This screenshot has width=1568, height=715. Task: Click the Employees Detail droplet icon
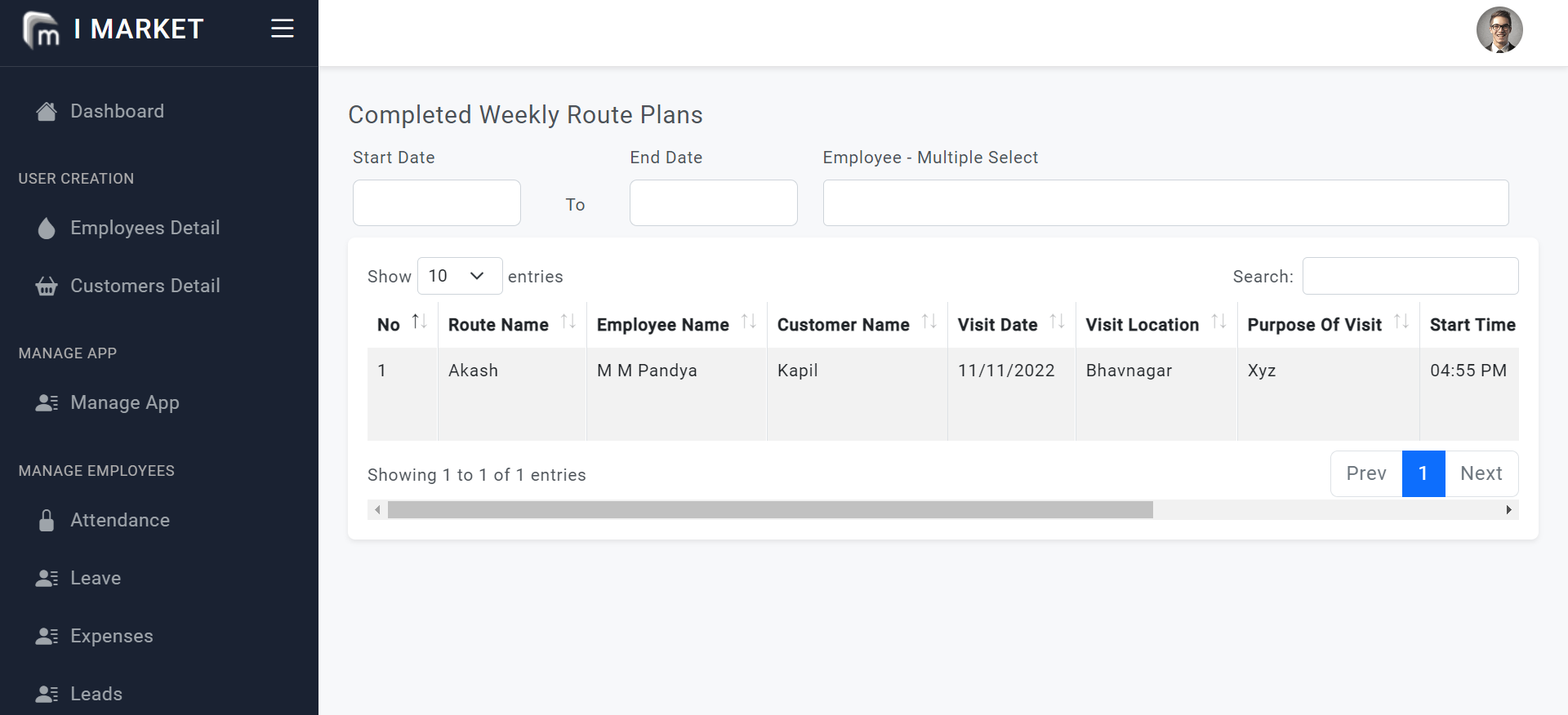(x=47, y=229)
